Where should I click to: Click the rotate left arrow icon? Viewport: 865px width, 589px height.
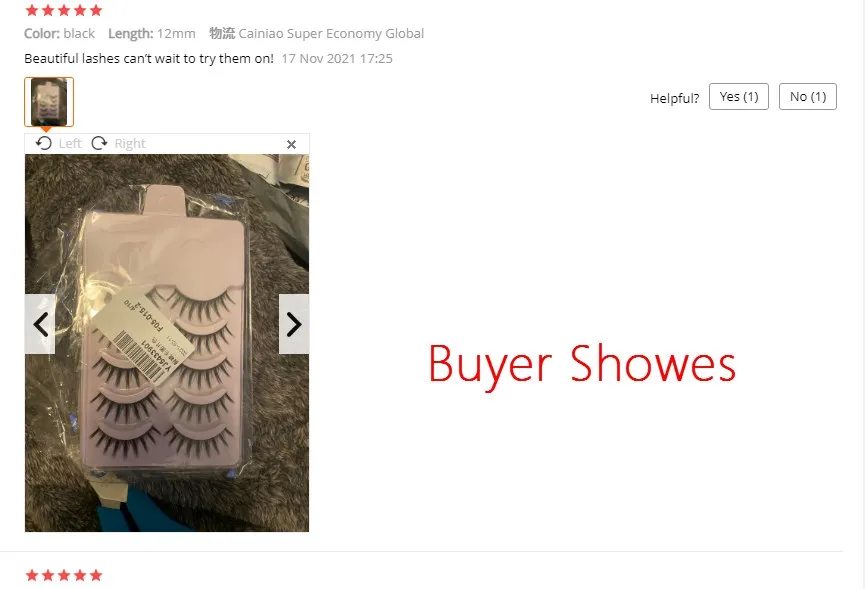44,143
